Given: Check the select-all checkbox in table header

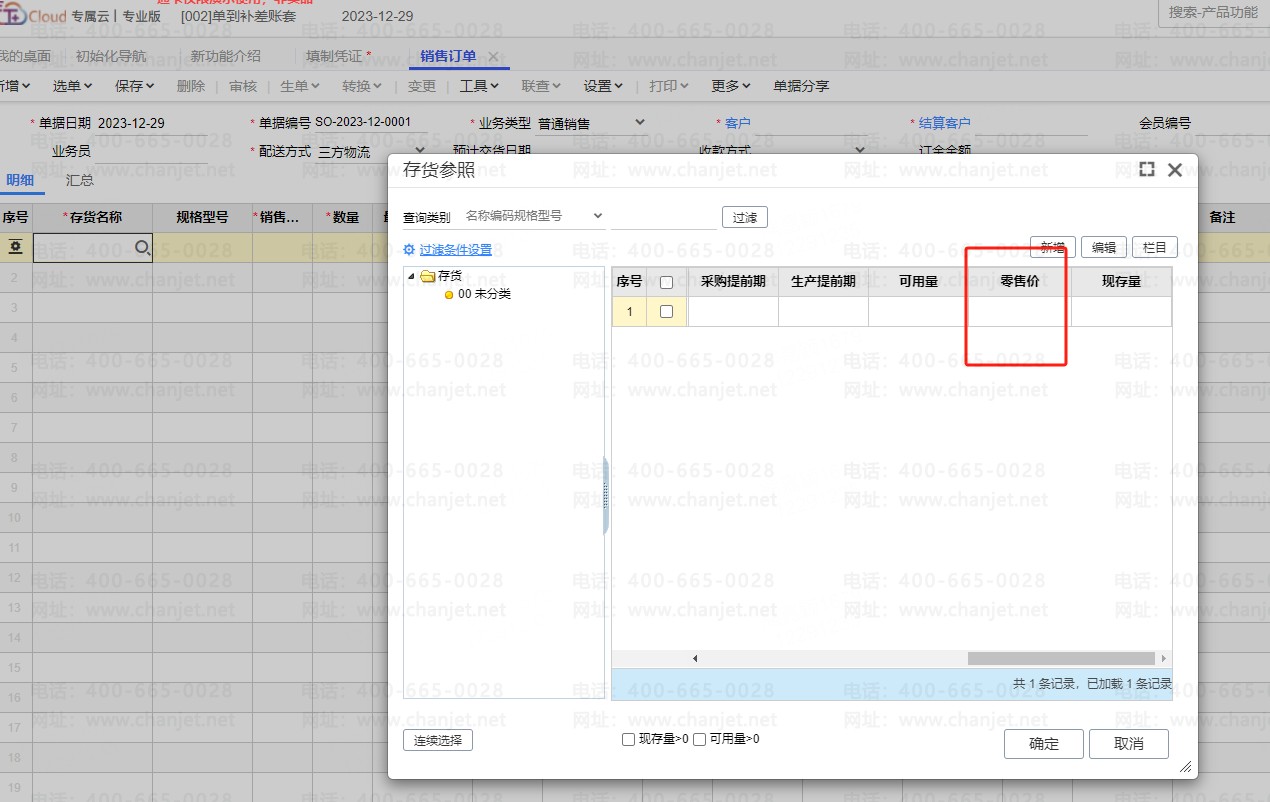Looking at the screenshot, I should (x=667, y=282).
